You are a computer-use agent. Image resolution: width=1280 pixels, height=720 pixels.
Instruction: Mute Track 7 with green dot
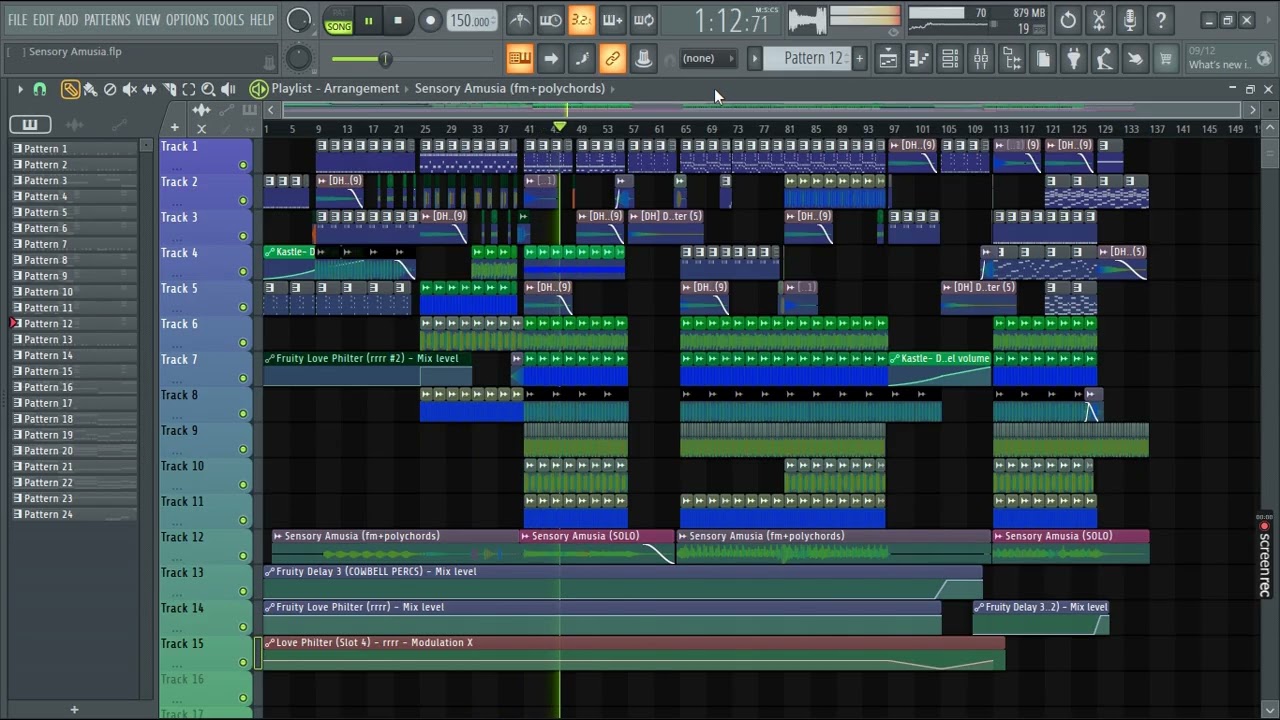coord(243,378)
